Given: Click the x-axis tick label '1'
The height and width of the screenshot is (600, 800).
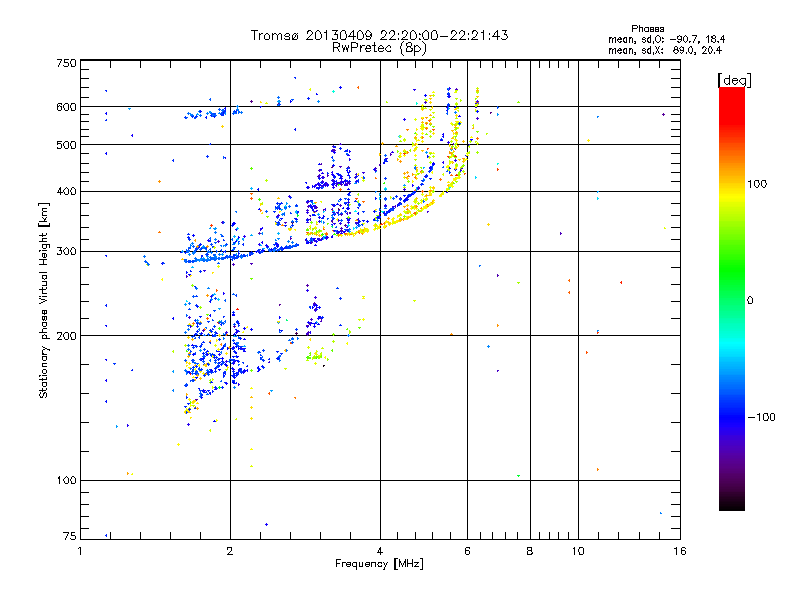Looking at the screenshot, I should [x=80, y=551].
